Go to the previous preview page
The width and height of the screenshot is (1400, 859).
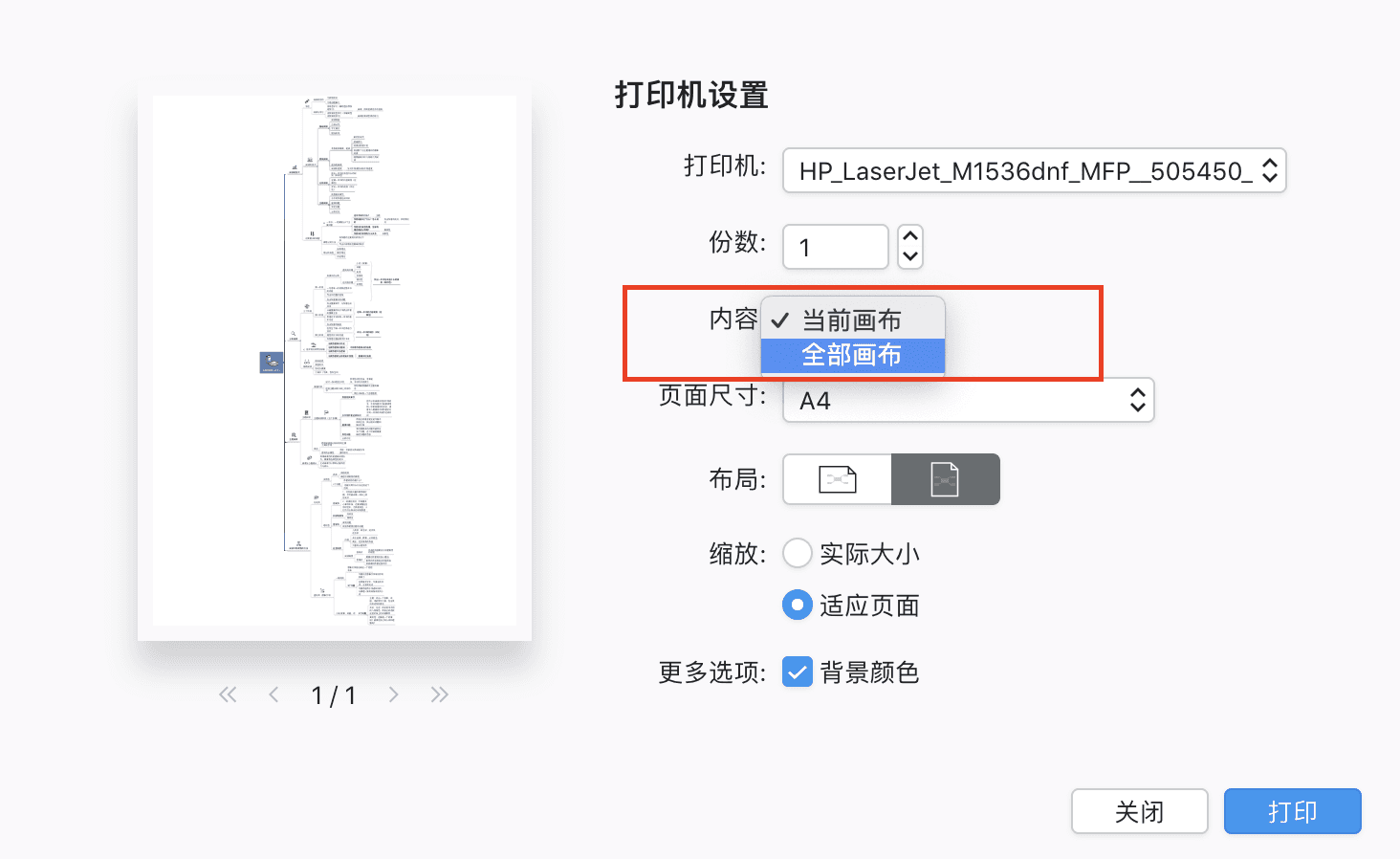click(273, 694)
